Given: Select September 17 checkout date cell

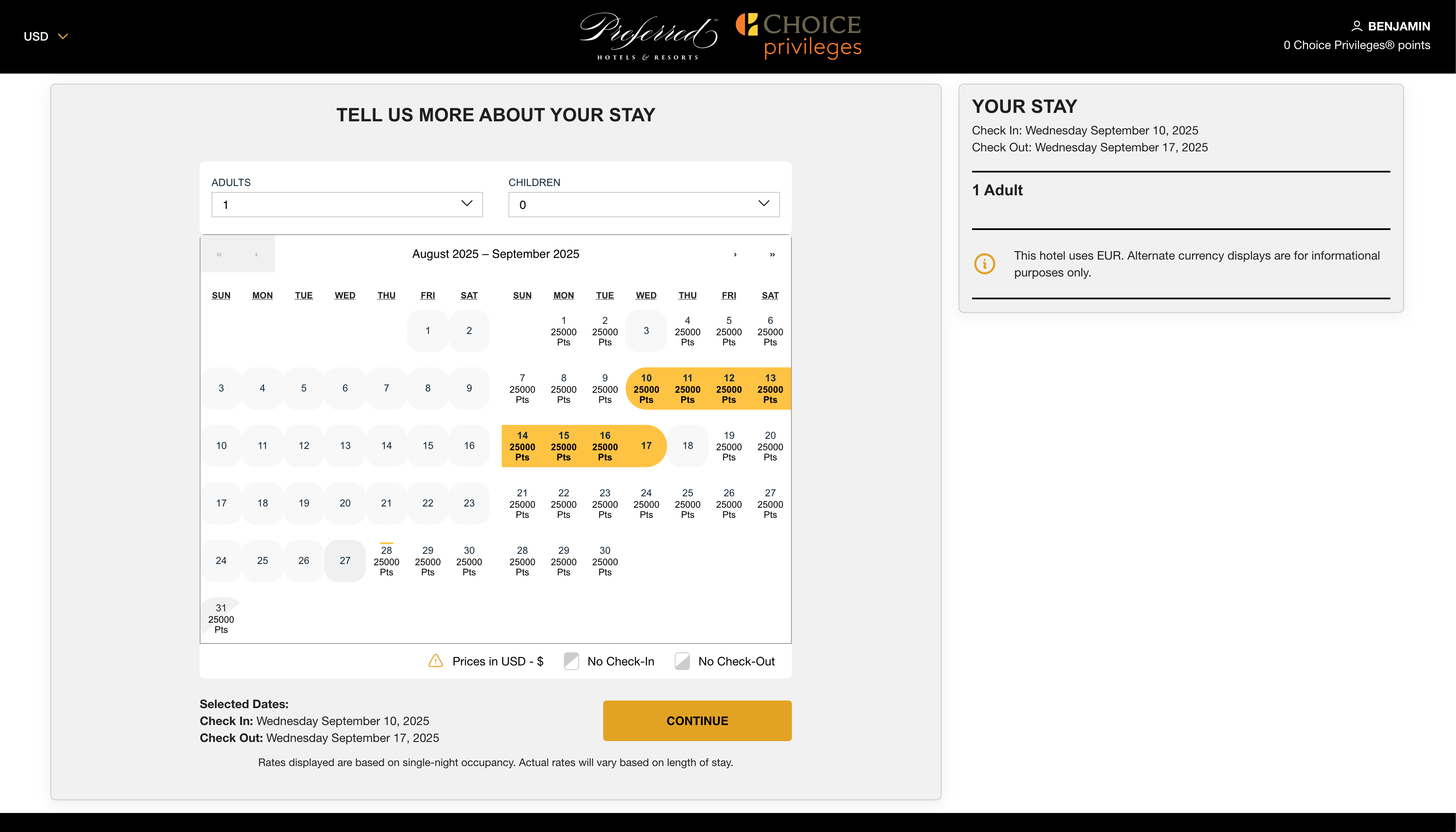Looking at the screenshot, I should (646, 446).
